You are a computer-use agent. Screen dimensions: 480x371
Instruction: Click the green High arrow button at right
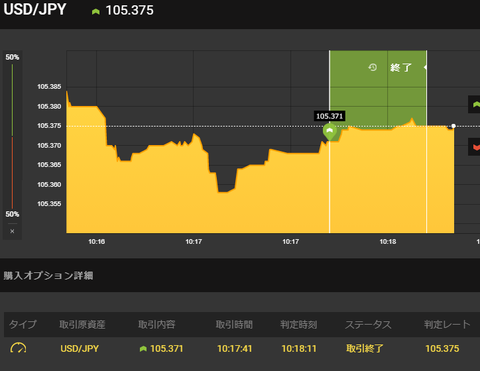click(x=474, y=104)
